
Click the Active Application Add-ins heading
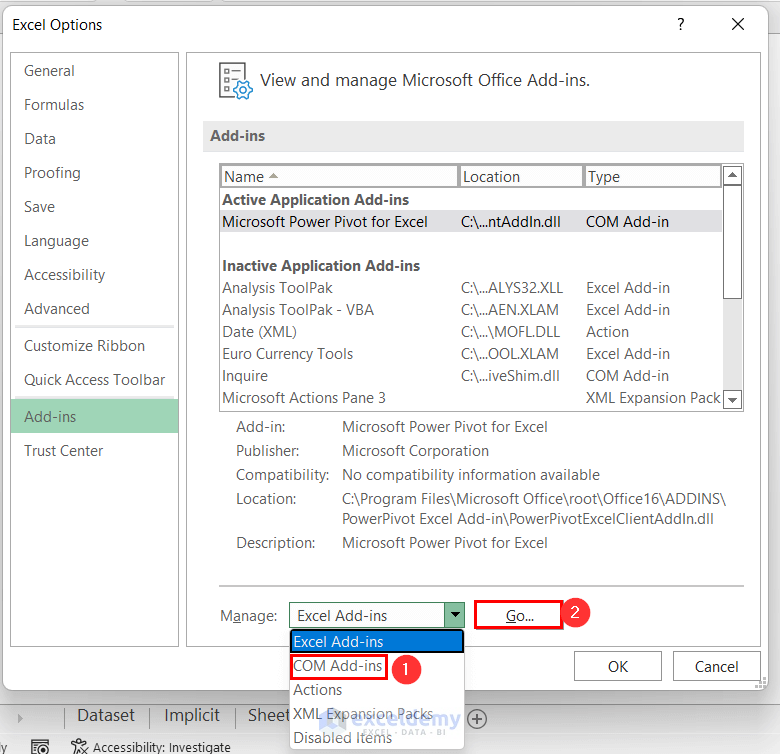315,200
